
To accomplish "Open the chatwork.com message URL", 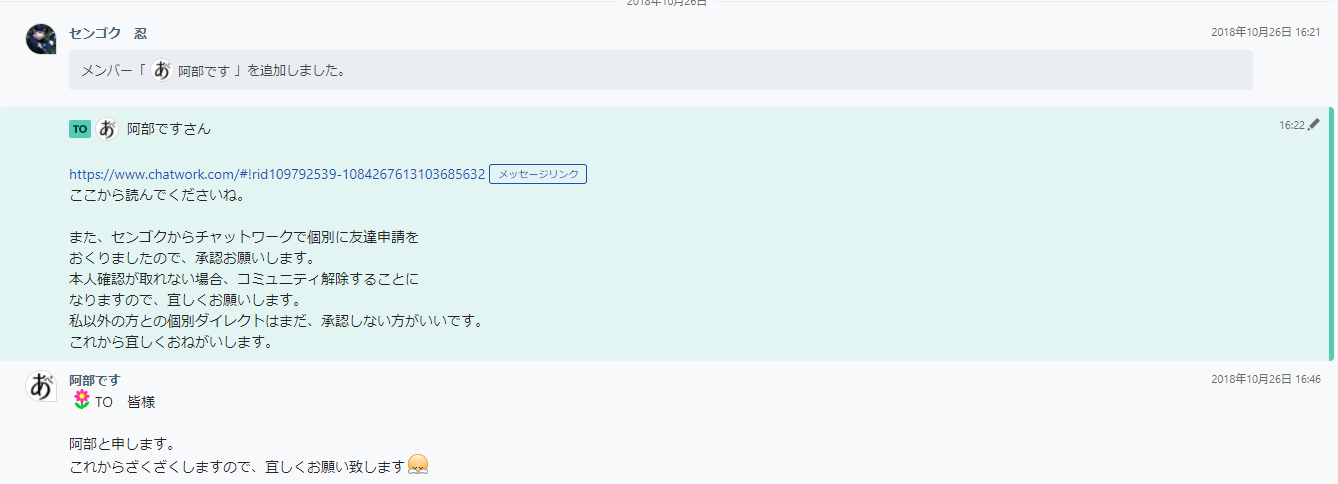I will coord(277,174).
